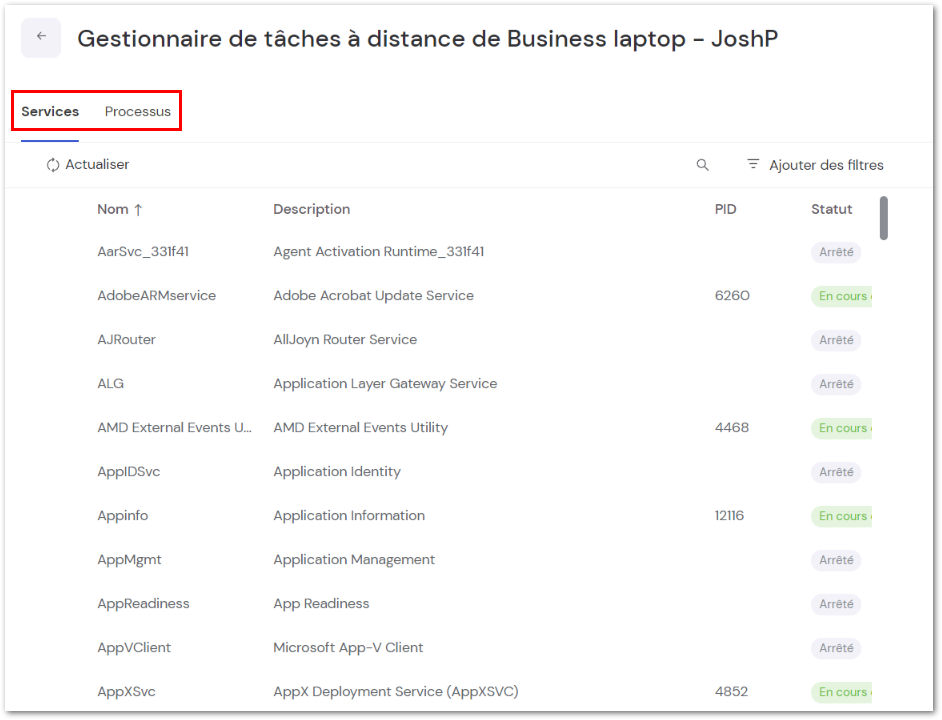The width and height of the screenshot is (942, 720).
Task: Select the AppXSvc service name
Action: tap(126, 692)
